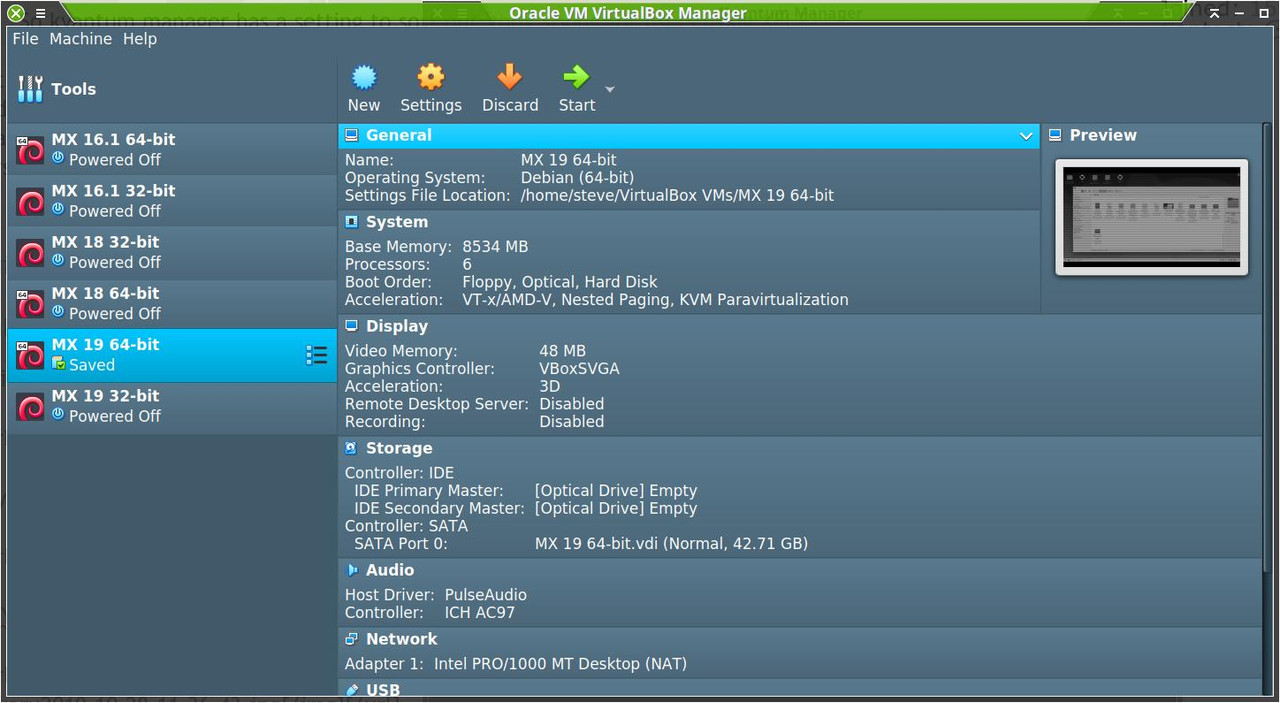Viewport: 1280px width, 703px height.
Task: Click the Display section screen icon
Action: pos(352,326)
